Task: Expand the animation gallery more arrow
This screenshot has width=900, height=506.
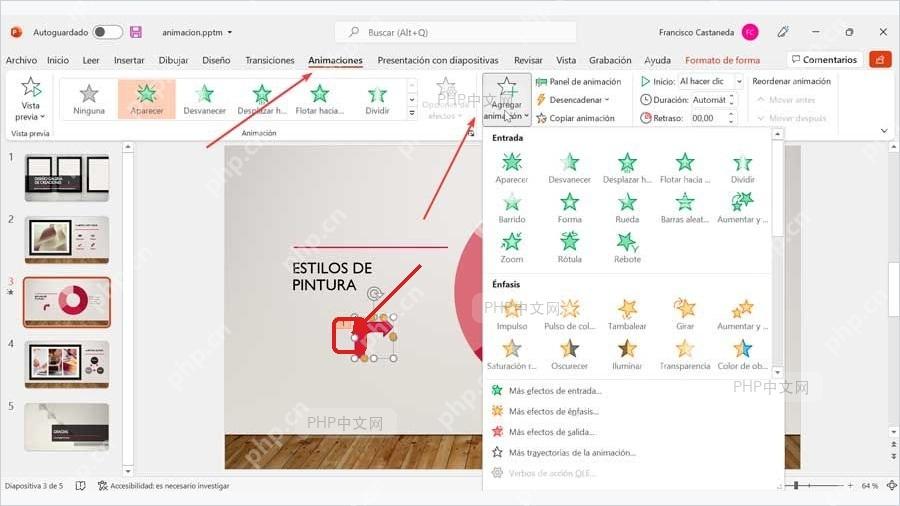Action: coord(412,113)
